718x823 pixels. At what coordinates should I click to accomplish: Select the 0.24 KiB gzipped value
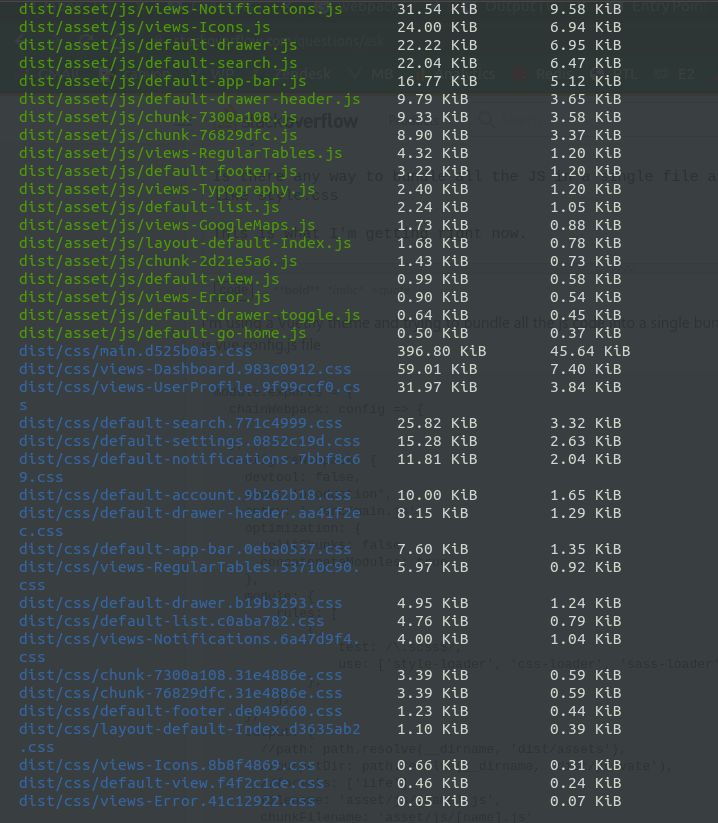coord(586,783)
